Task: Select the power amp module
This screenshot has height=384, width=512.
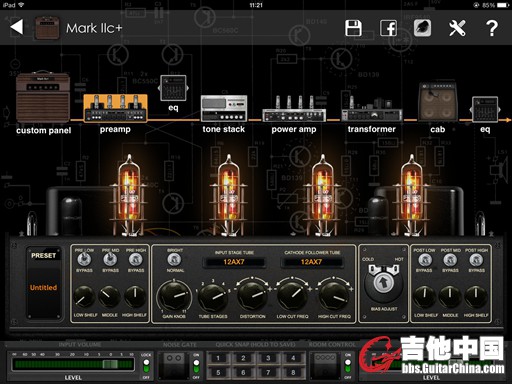Action: (294, 109)
